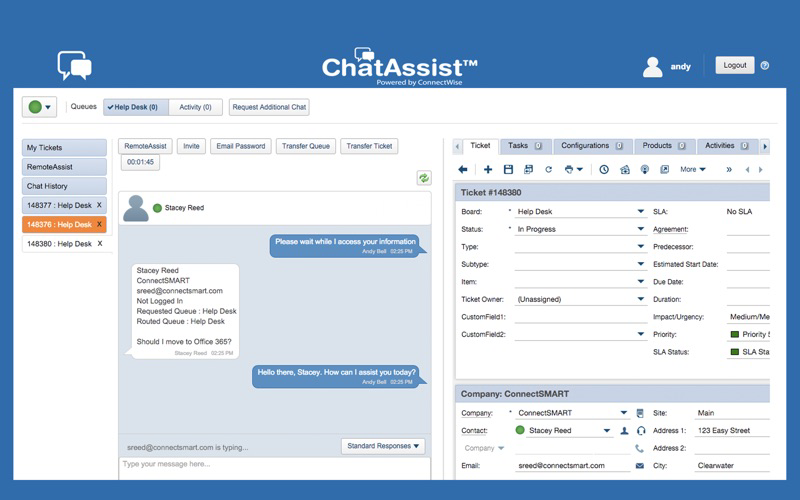Open My Tickets in sidebar

64,147
